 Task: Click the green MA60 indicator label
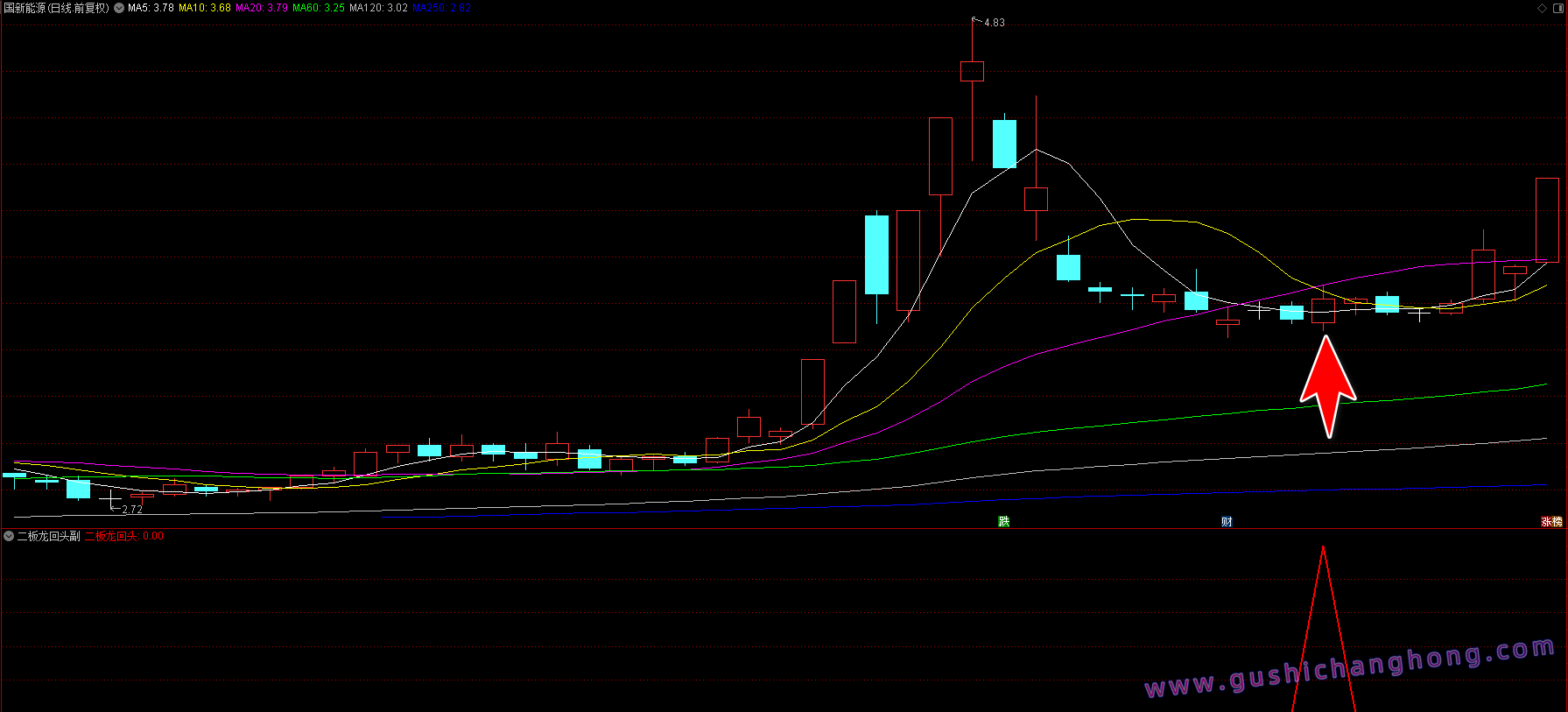(319, 8)
